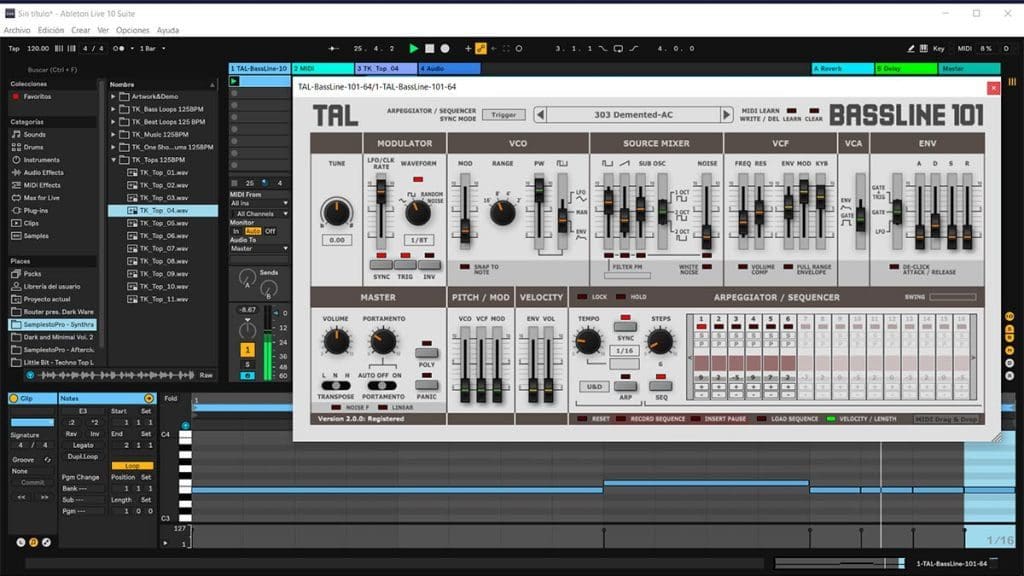Toggle Fold button in piano roll

(170, 398)
